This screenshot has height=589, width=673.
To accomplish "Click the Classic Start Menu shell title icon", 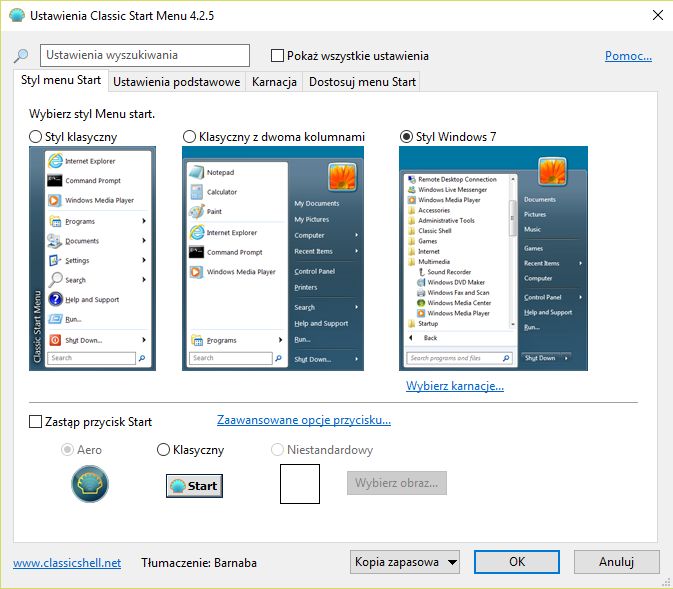I will click(x=17, y=15).
